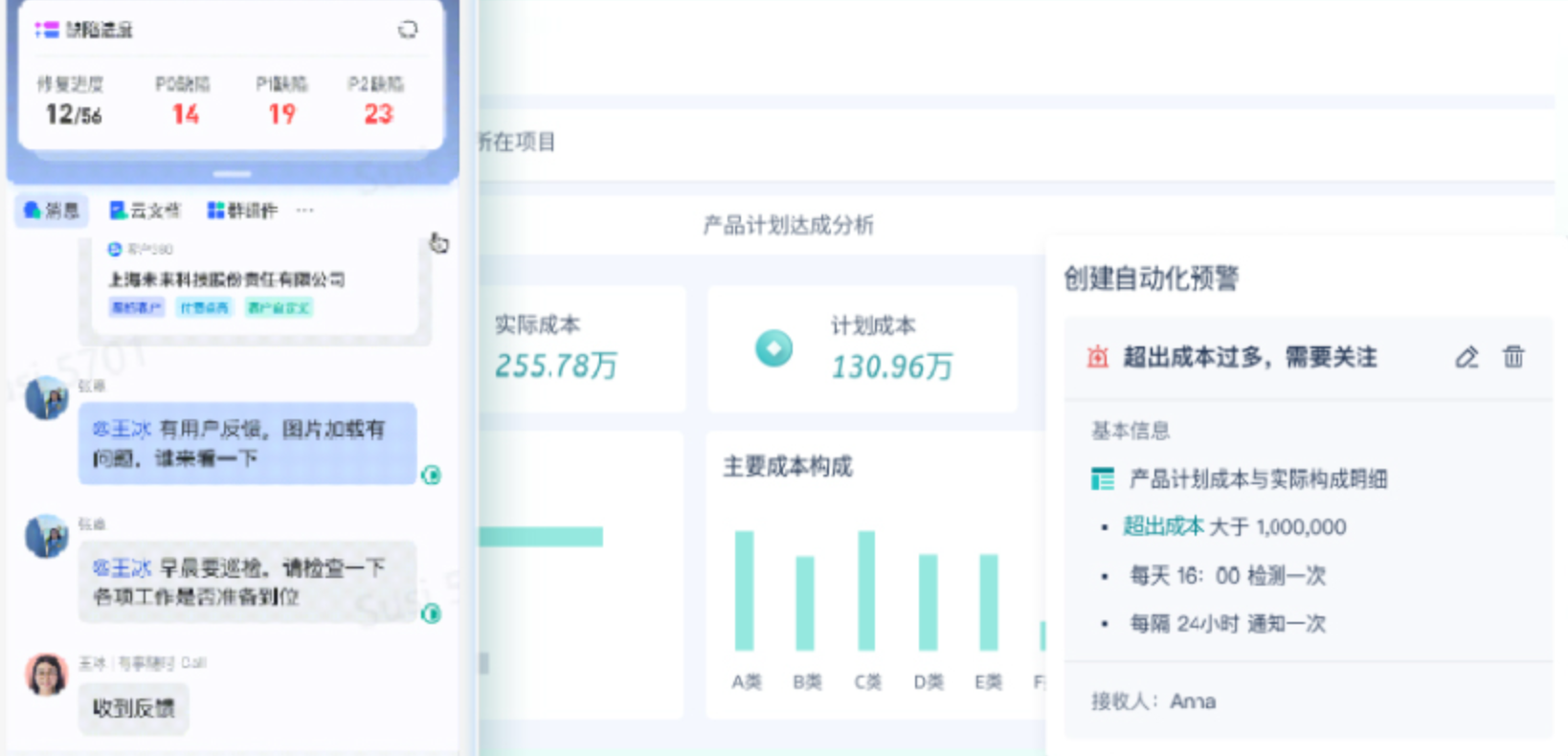The height and width of the screenshot is (756, 1568).
Task: Click the 群组件 grid icon
Action: [x=216, y=210]
